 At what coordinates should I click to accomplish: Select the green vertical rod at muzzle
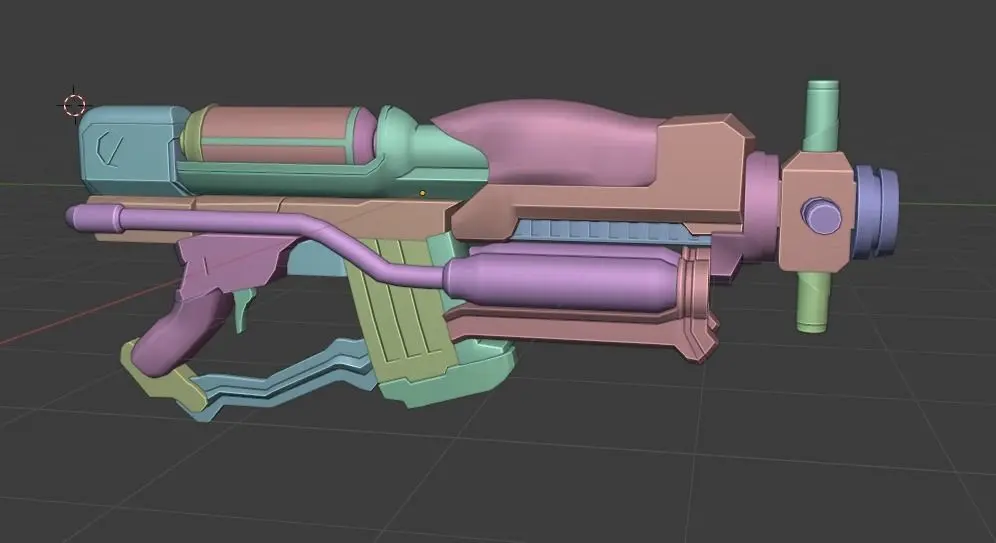click(820, 116)
